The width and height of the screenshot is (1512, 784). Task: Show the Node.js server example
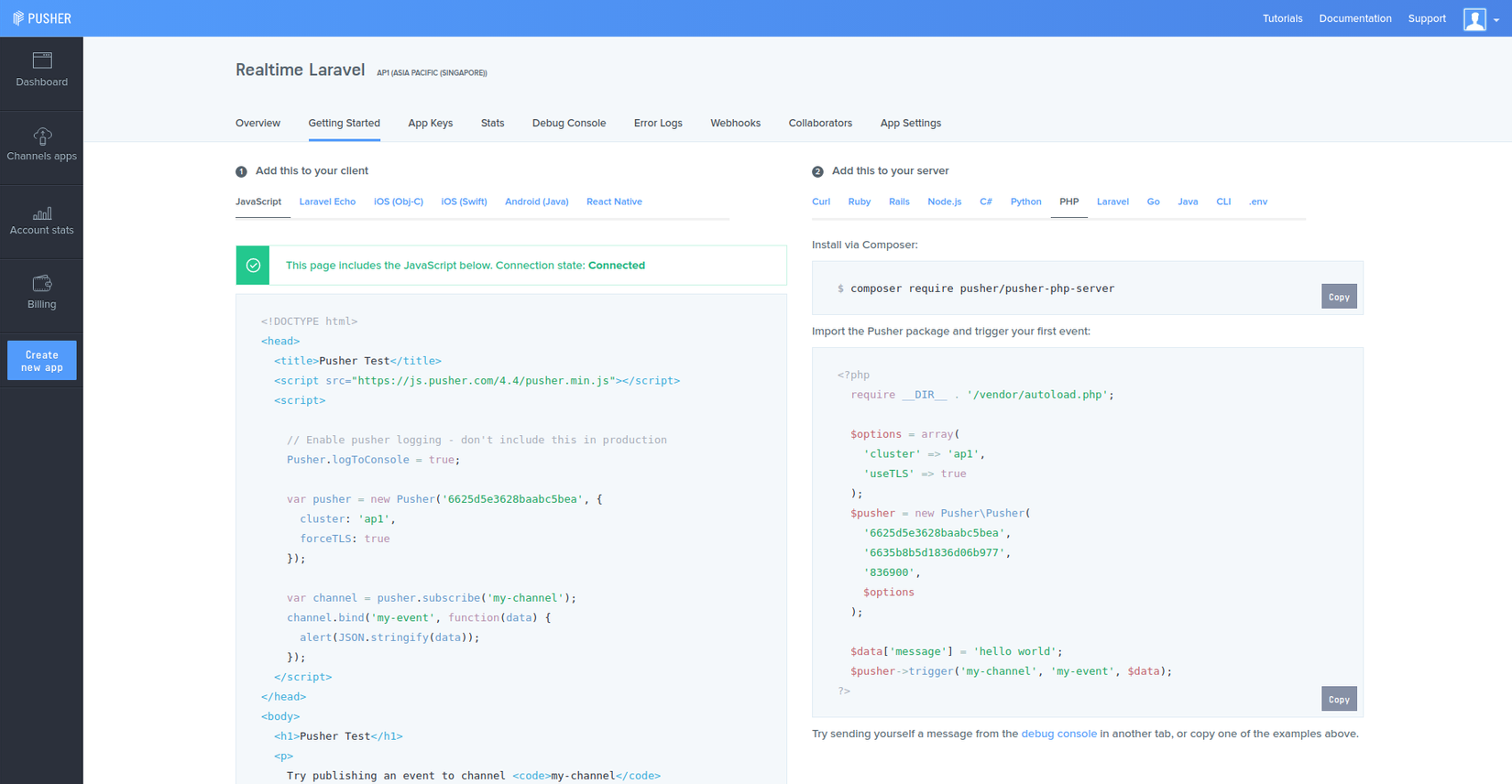[945, 201]
